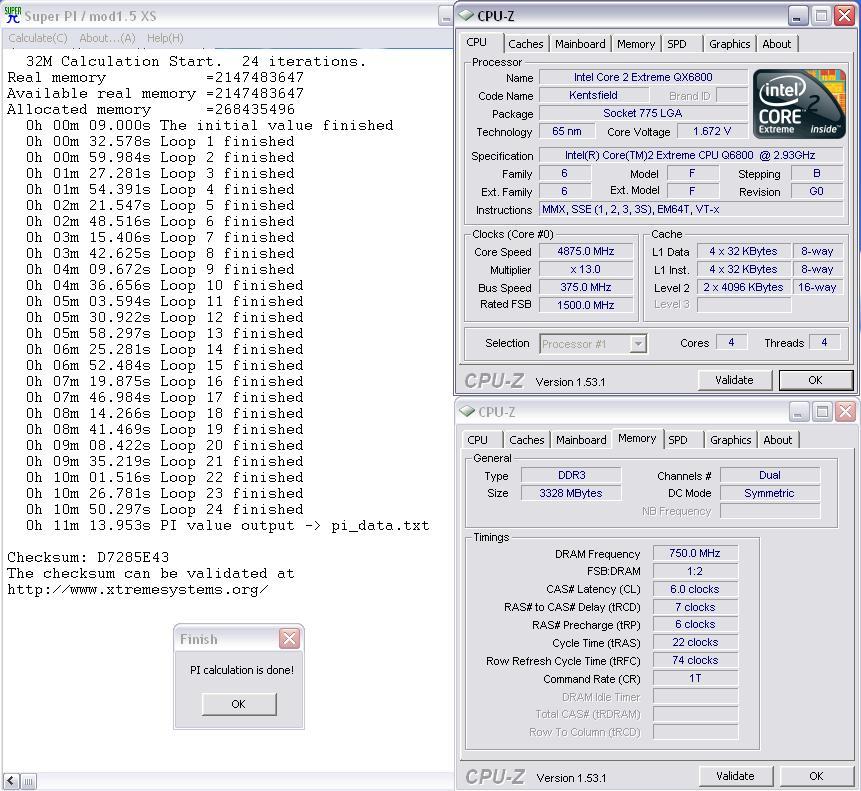Open Graphics tab in lower CPU-Z window
This screenshot has width=861, height=791.
[x=730, y=440]
